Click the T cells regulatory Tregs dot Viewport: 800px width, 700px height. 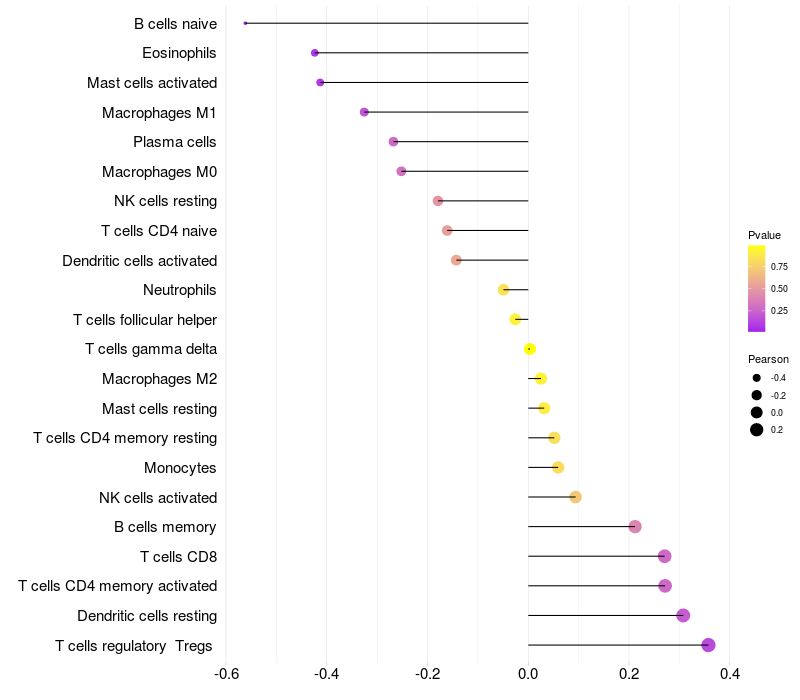(x=708, y=645)
